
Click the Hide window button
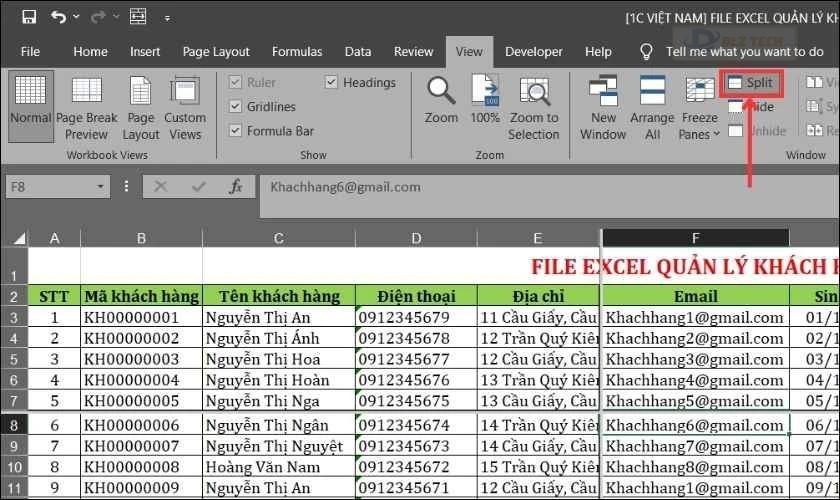tap(751, 107)
